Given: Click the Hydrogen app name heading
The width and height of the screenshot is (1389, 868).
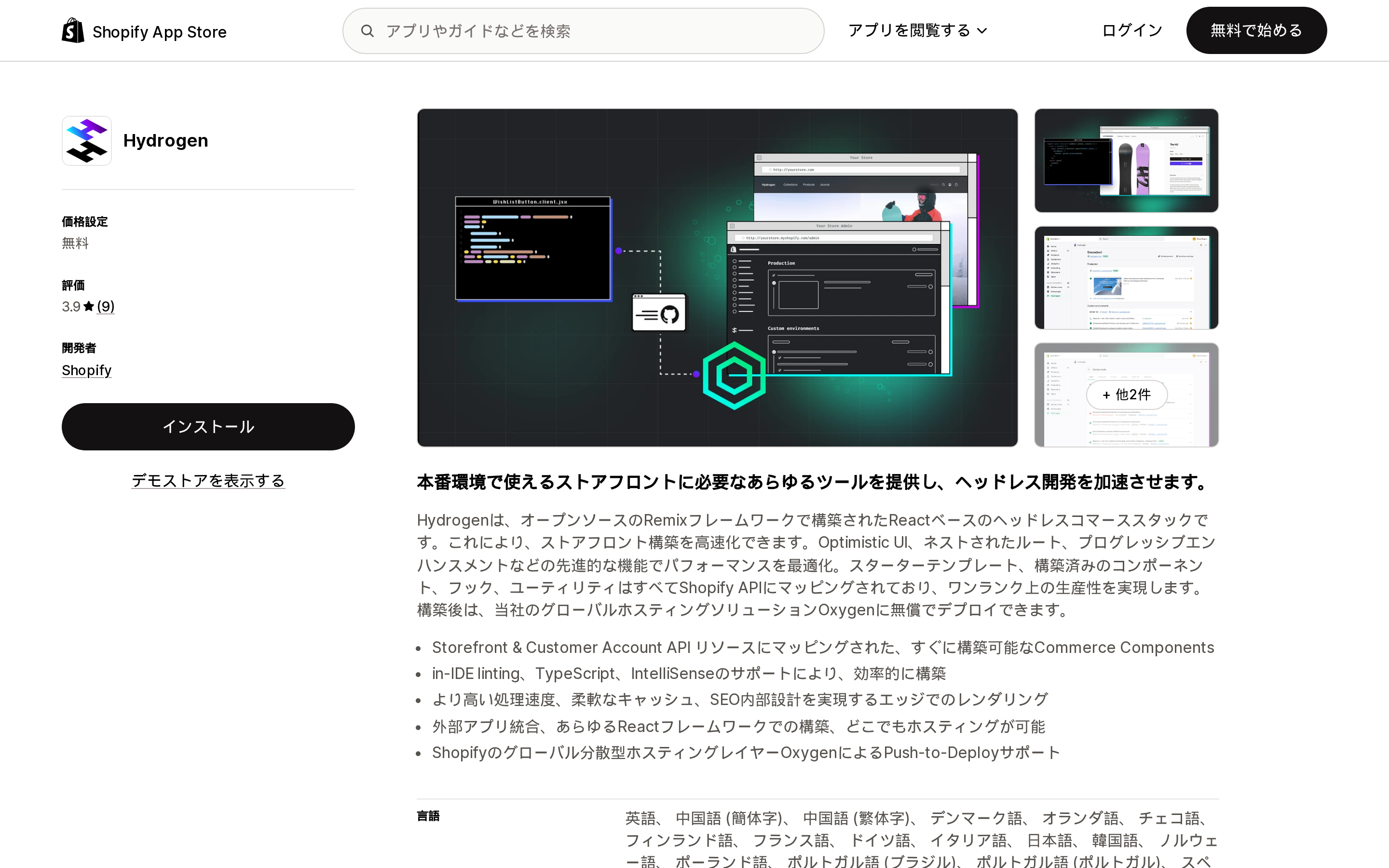Looking at the screenshot, I should (x=166, y=141).
